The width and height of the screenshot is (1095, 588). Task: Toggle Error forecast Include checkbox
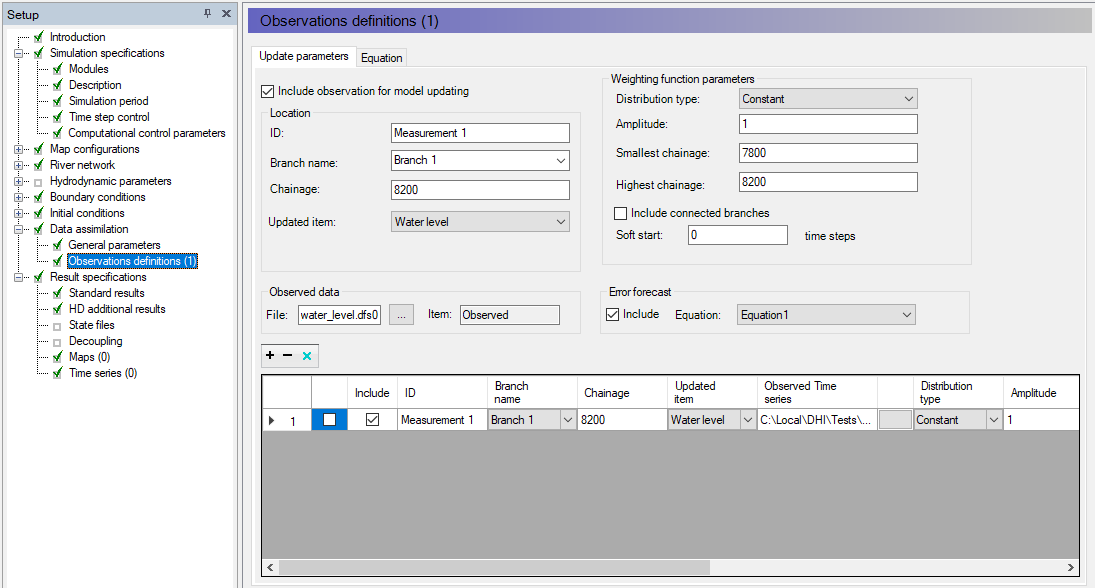[x=612, y=314]
